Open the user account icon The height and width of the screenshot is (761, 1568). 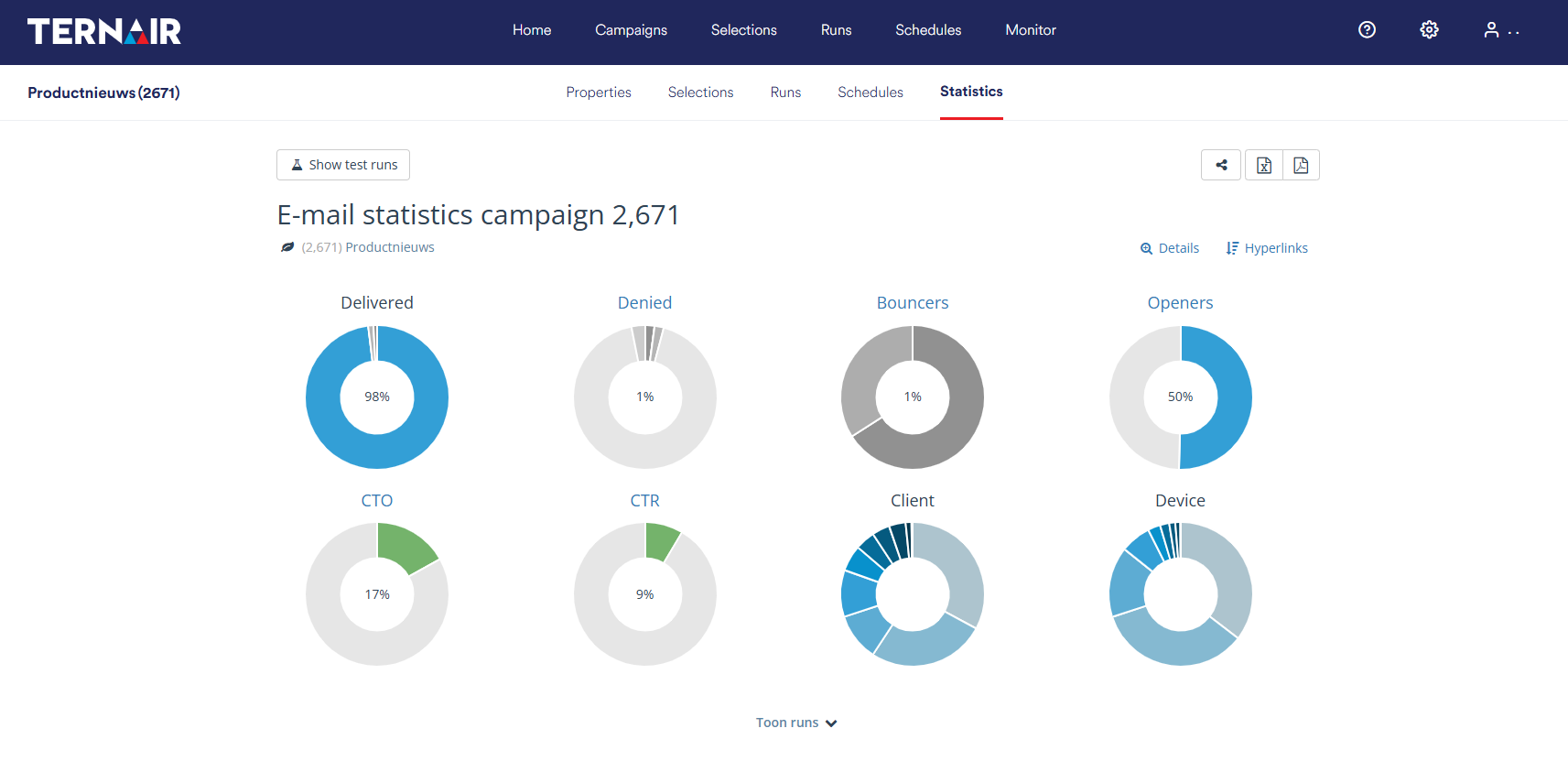tap(1491, 30)
